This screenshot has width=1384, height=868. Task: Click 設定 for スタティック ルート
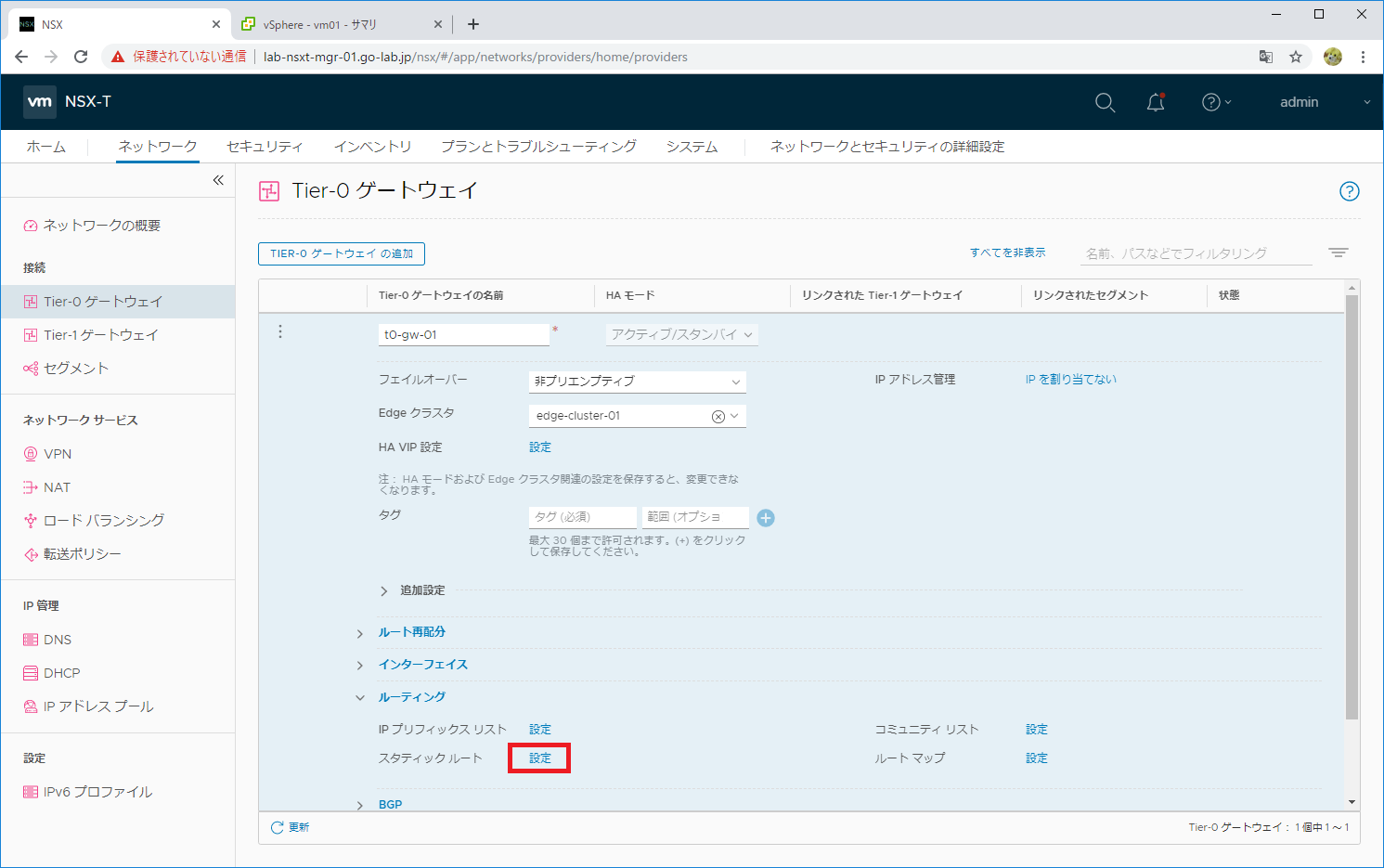click(x=540, y=758)
